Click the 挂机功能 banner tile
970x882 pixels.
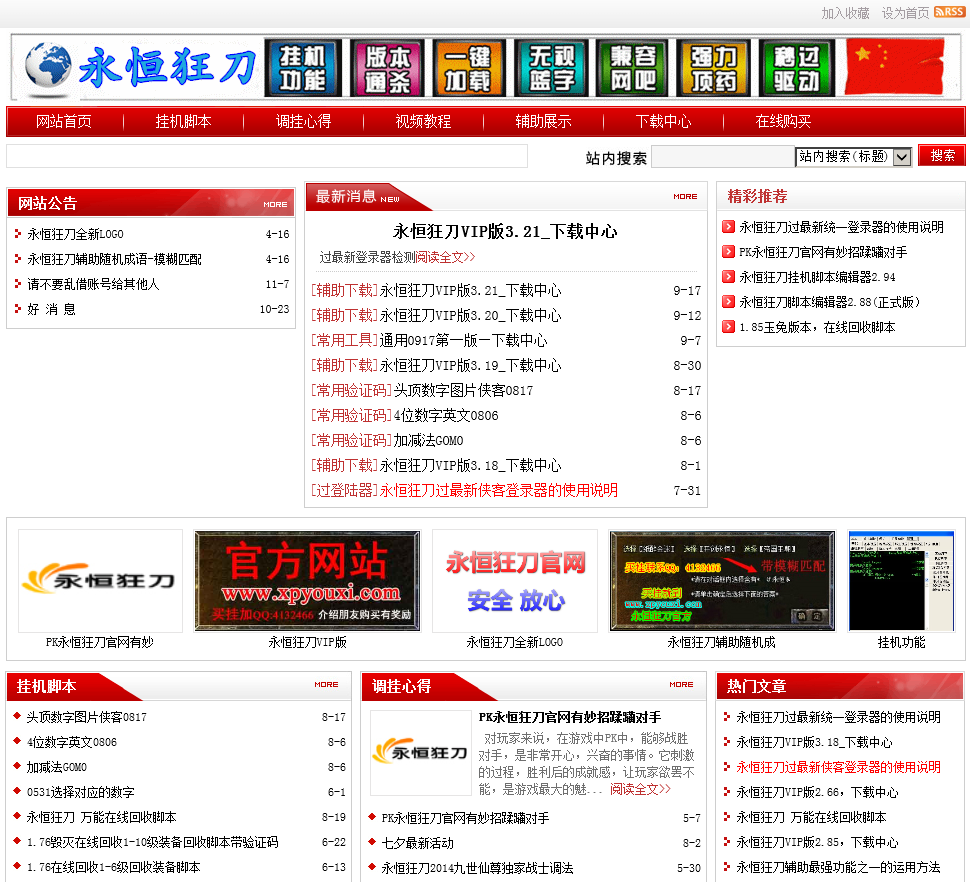tap(303, 68)
